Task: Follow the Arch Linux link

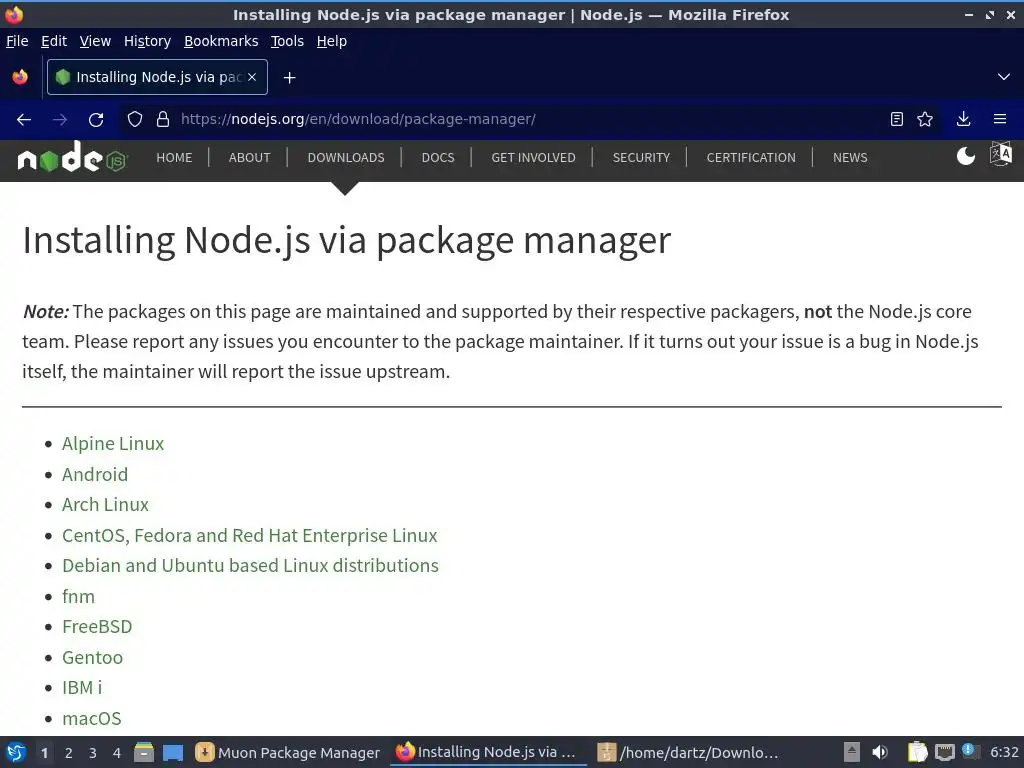Action: click(x=105, y=504)
